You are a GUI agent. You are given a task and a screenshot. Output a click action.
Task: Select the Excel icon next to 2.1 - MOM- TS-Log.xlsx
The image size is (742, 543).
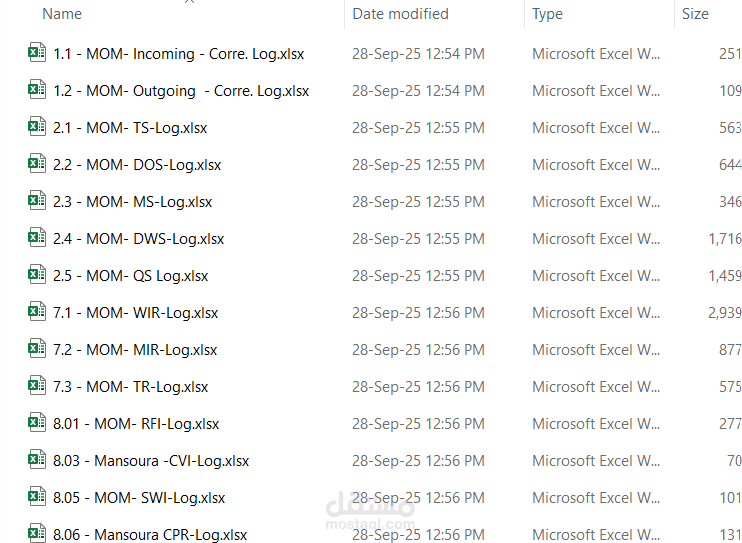pos(37,126)
